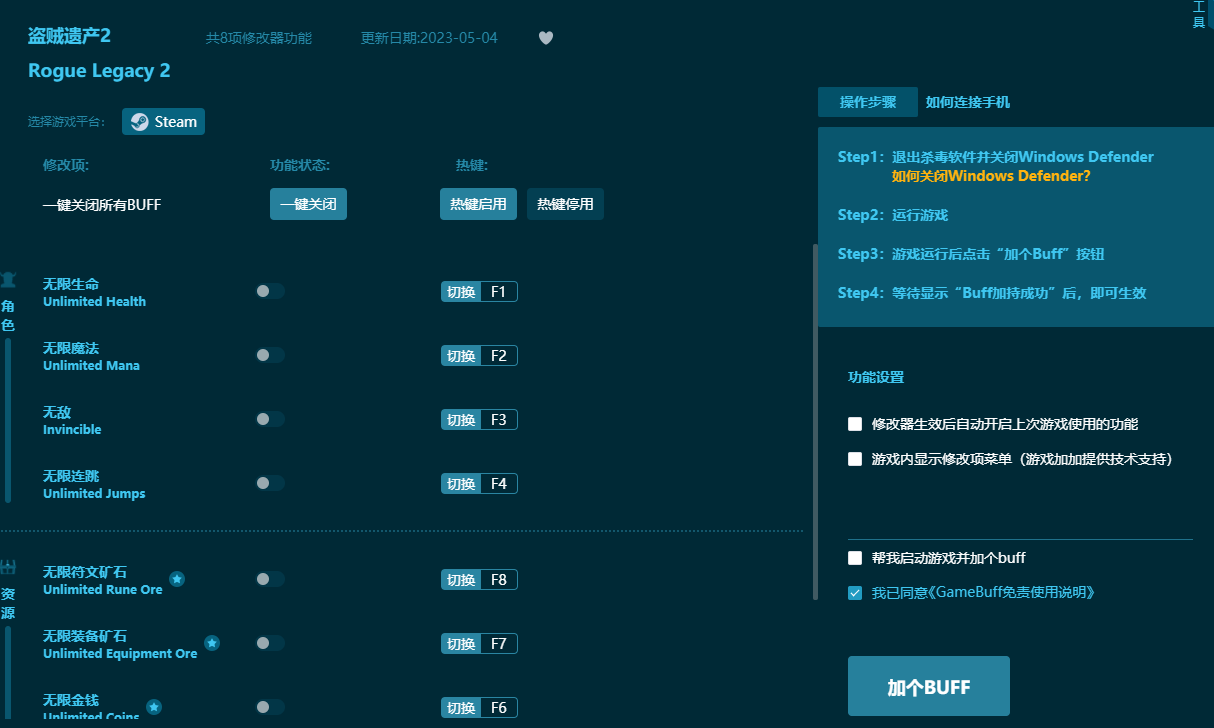Click the 一键关闭 button

(x=308, y=204)
